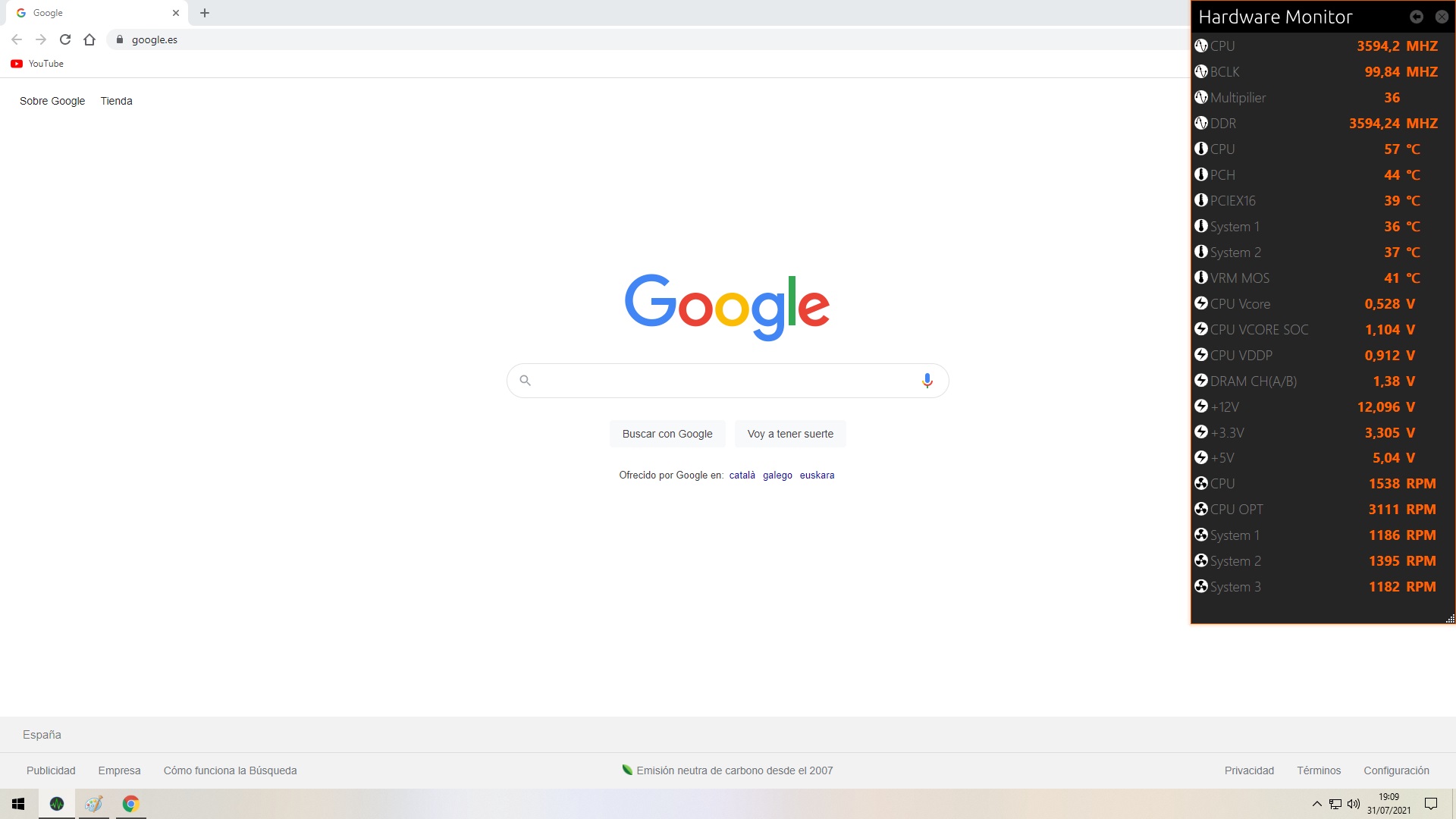Screen dimensions: 1456x819
Task: Click the System 3 fan icon
Action: point(1201,587)
